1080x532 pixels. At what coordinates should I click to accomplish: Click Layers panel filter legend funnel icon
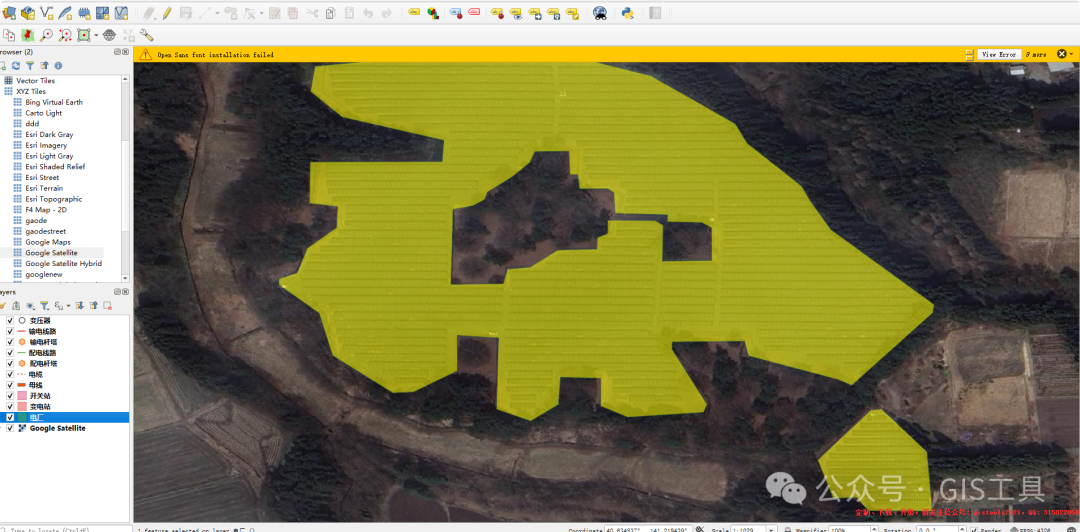click(43, 305)
